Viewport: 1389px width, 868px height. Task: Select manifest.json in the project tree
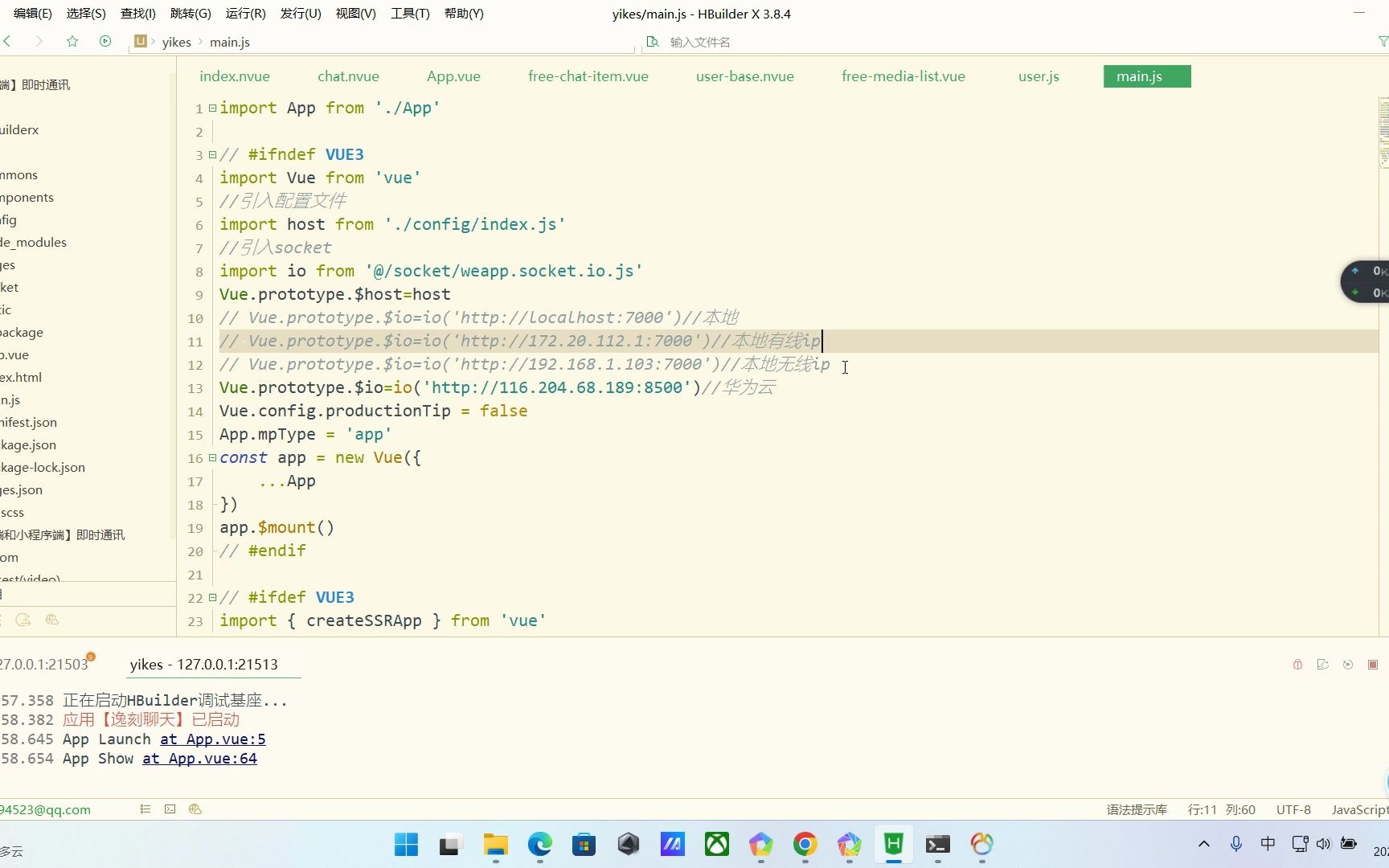tap(29, 422)
